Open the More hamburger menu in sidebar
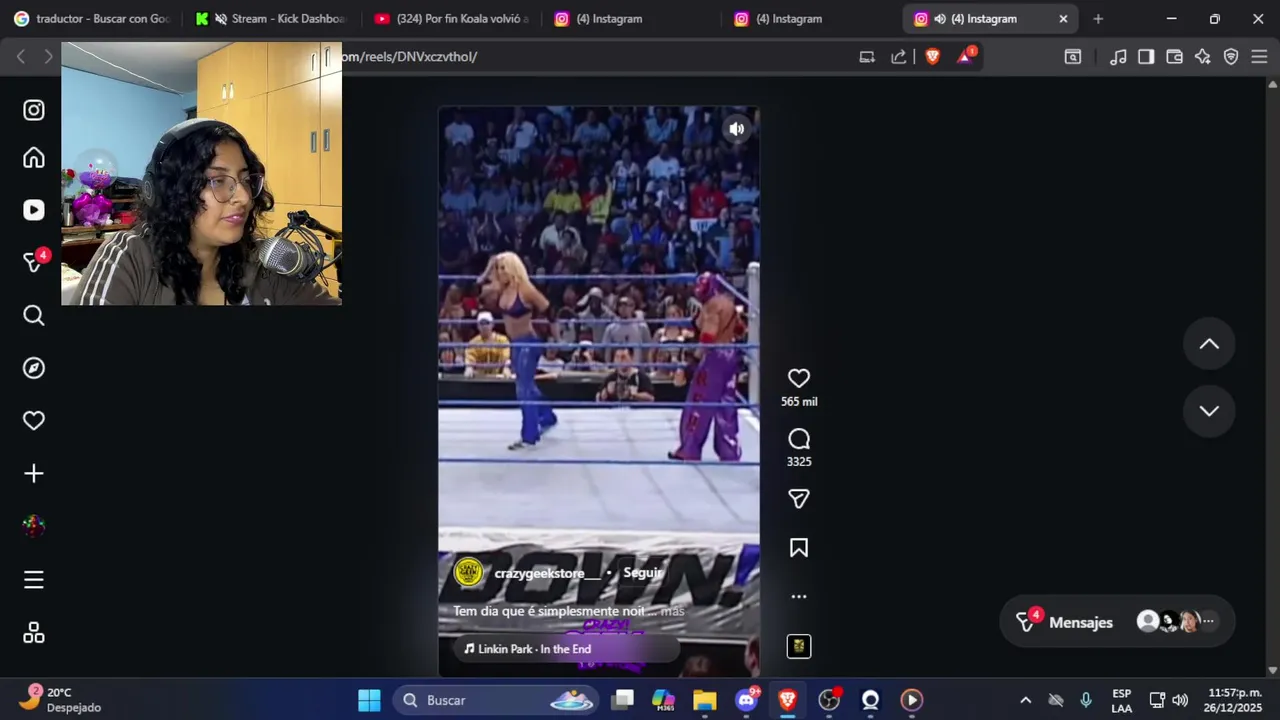 (34, 580)
